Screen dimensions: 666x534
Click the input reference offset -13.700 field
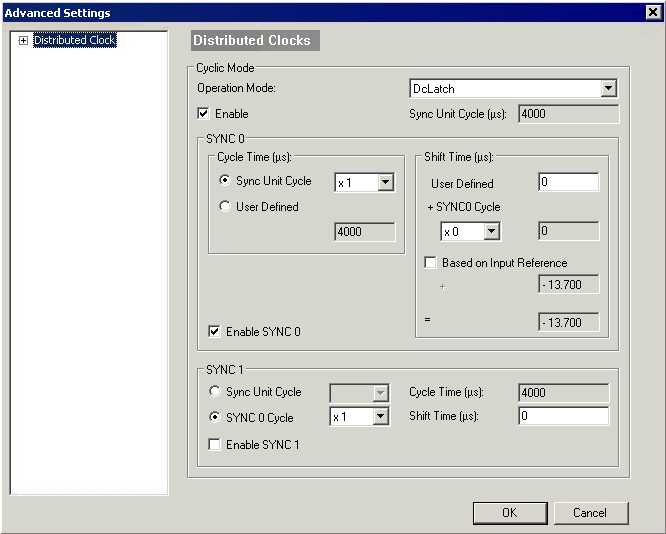pyautogui.click(x=569, y=284)
